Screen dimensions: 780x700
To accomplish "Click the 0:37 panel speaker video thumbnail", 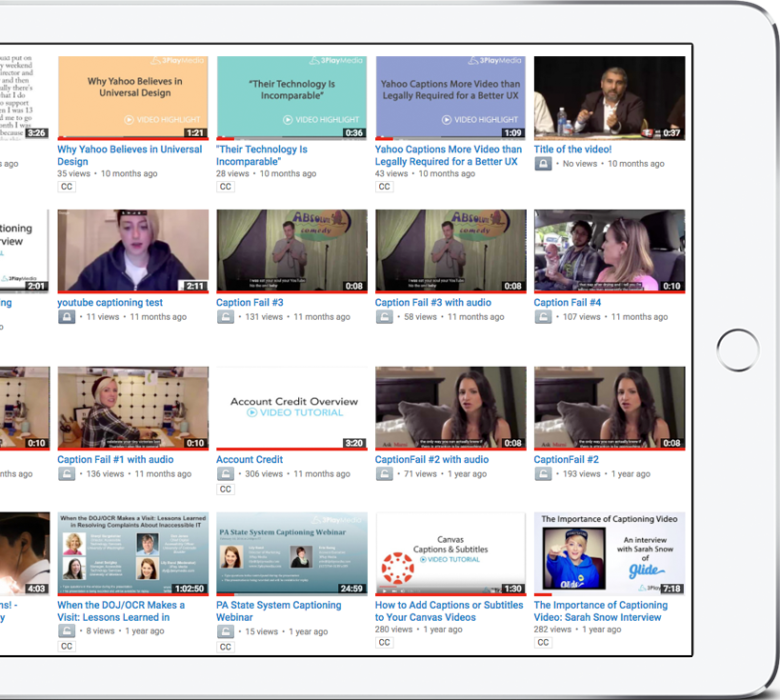I will coord(609,98).
